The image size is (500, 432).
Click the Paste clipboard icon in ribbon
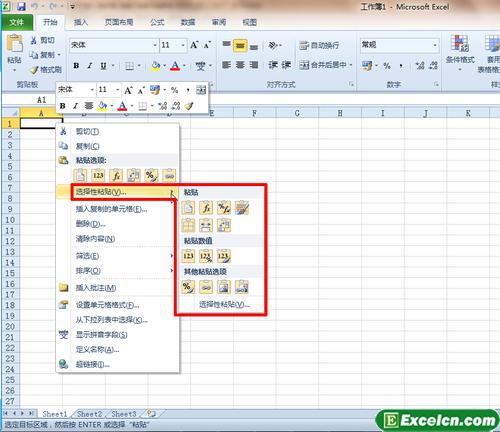pos(14,44)
